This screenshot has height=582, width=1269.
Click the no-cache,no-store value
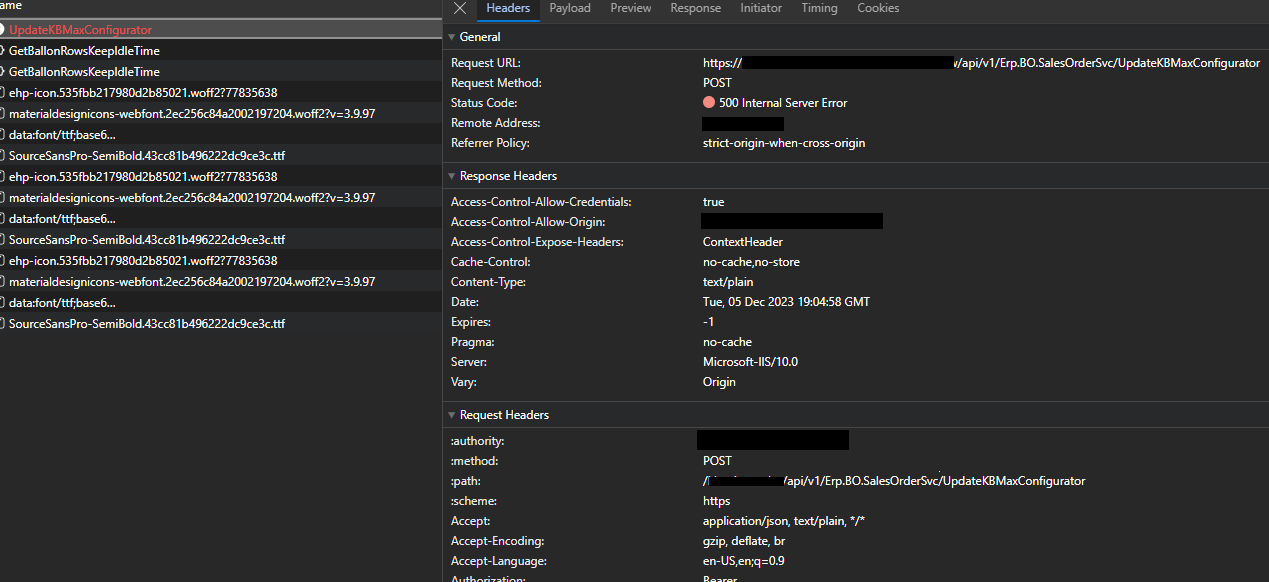(x=751, y=262)
